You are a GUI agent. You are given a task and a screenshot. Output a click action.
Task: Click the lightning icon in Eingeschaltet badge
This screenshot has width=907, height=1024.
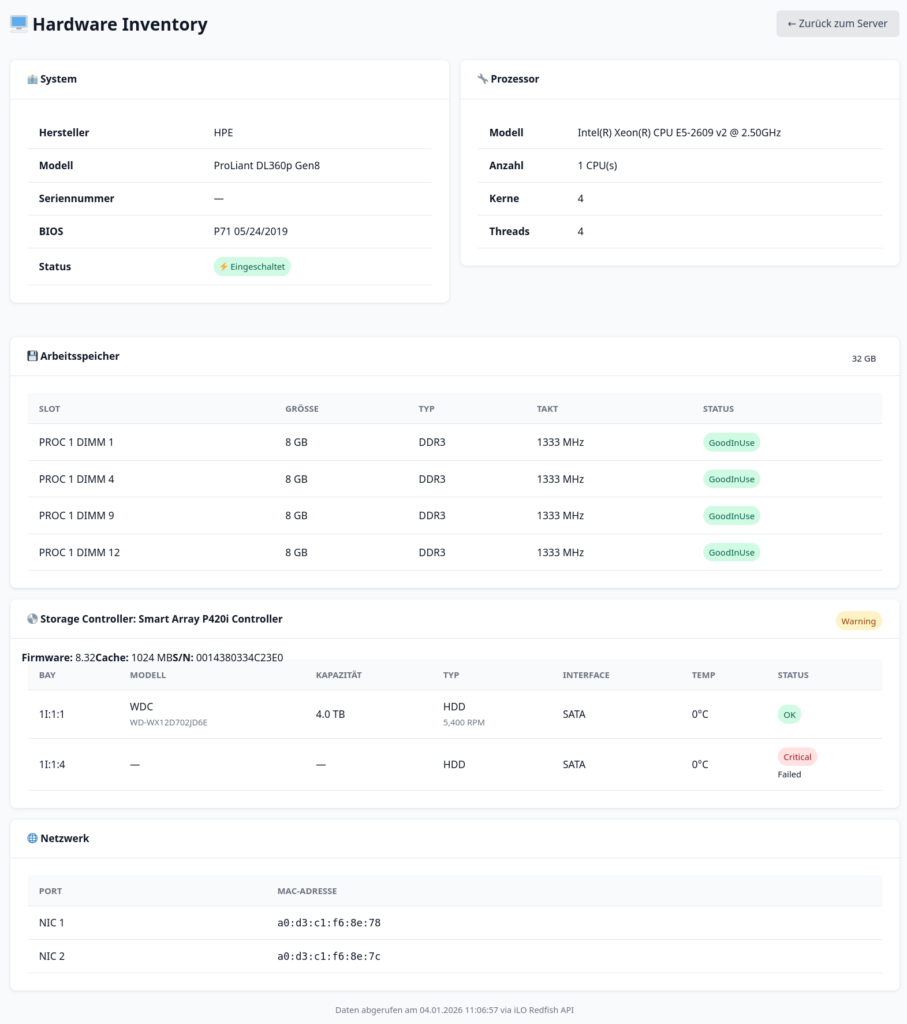point(224,267)
